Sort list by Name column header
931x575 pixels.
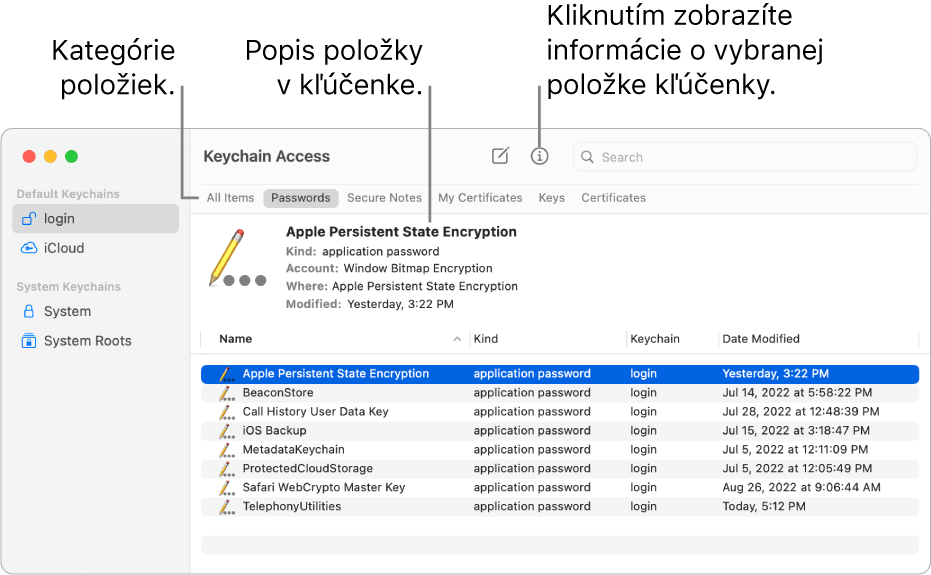click(x=236, y=339)
